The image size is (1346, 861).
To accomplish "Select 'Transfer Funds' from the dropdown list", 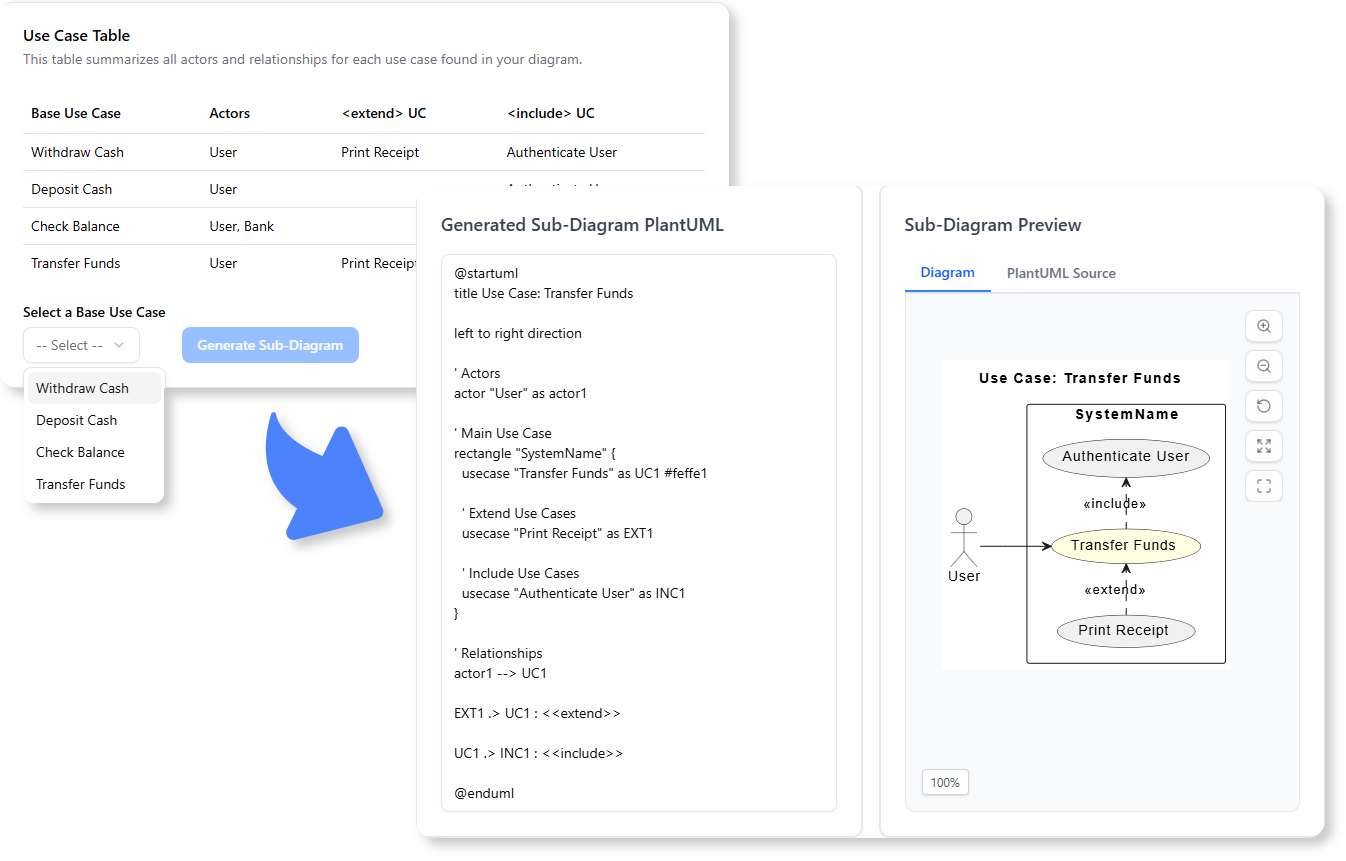I will coord(81,484).
